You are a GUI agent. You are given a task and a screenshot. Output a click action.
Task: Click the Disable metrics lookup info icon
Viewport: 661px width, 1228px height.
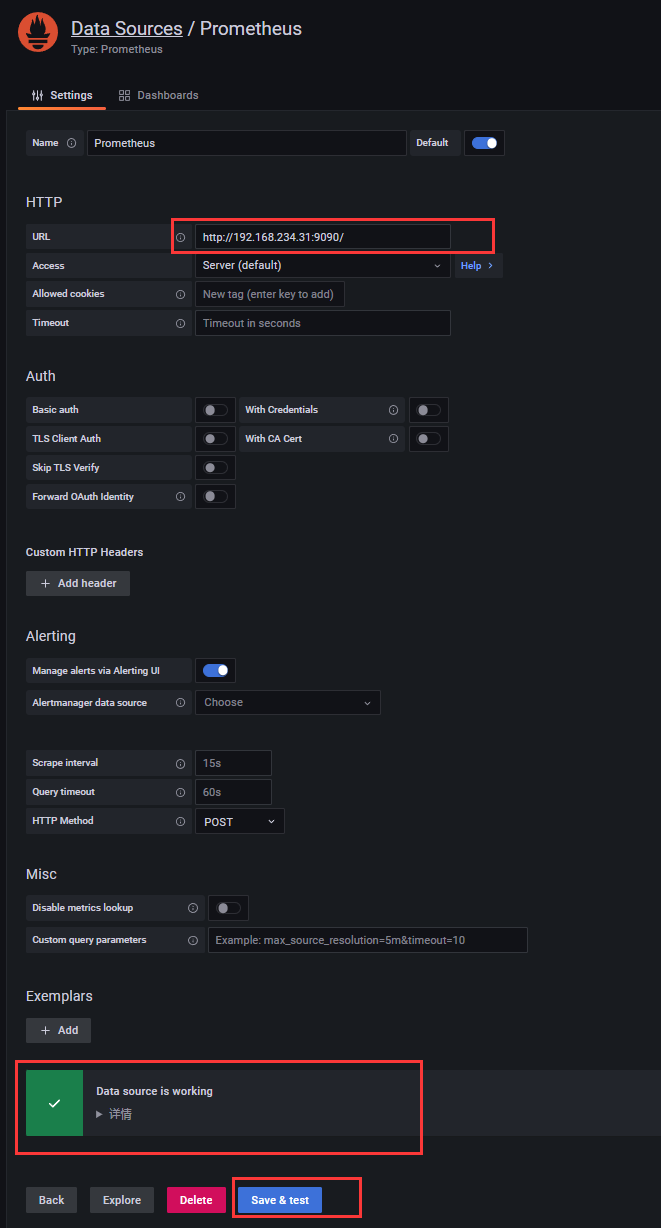click(193, 908)
